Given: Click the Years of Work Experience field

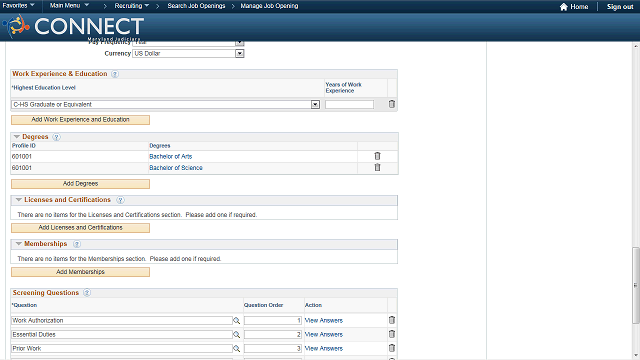Looking at the screenshot, I should point(349,104).
